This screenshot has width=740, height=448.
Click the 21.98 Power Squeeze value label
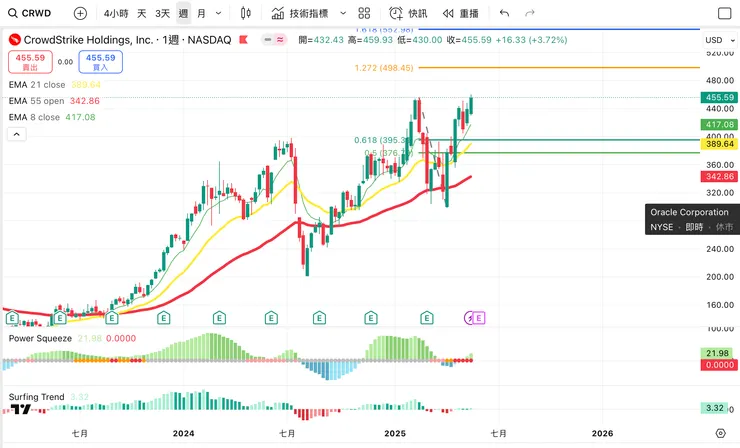click(x=717, y=353)
